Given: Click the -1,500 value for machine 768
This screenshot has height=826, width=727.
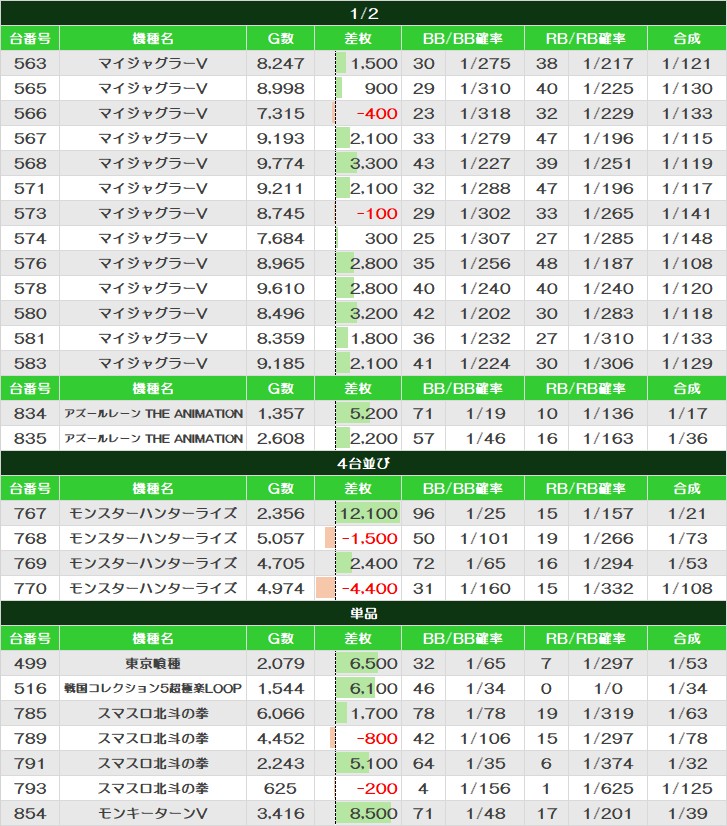Looking at the screenshot, I should 370,538.
